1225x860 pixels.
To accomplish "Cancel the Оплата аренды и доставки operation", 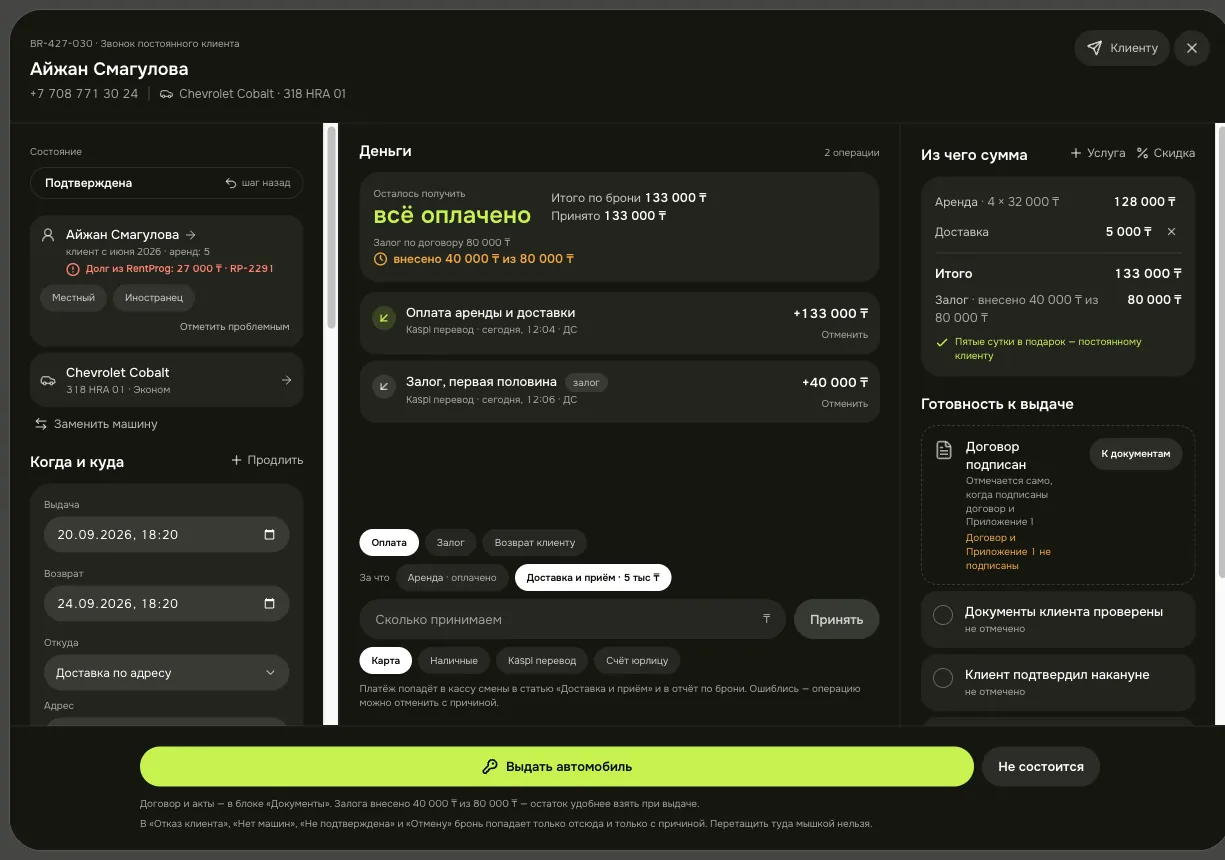I will 845,335.
